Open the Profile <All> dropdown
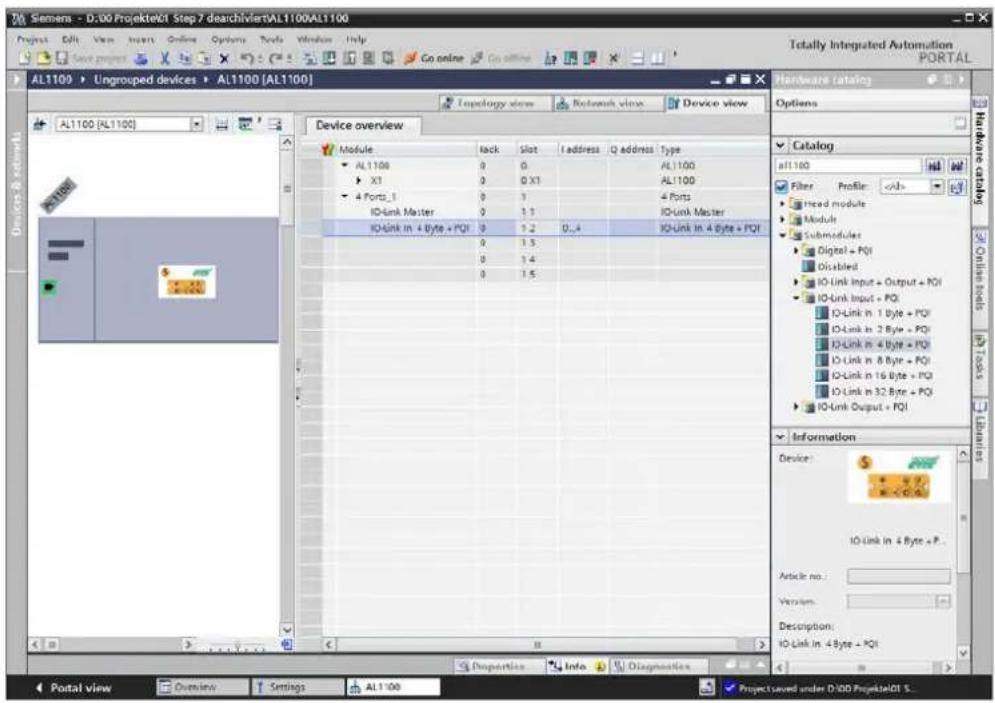Viewport: 995px width, 703px height. (937, 187)
